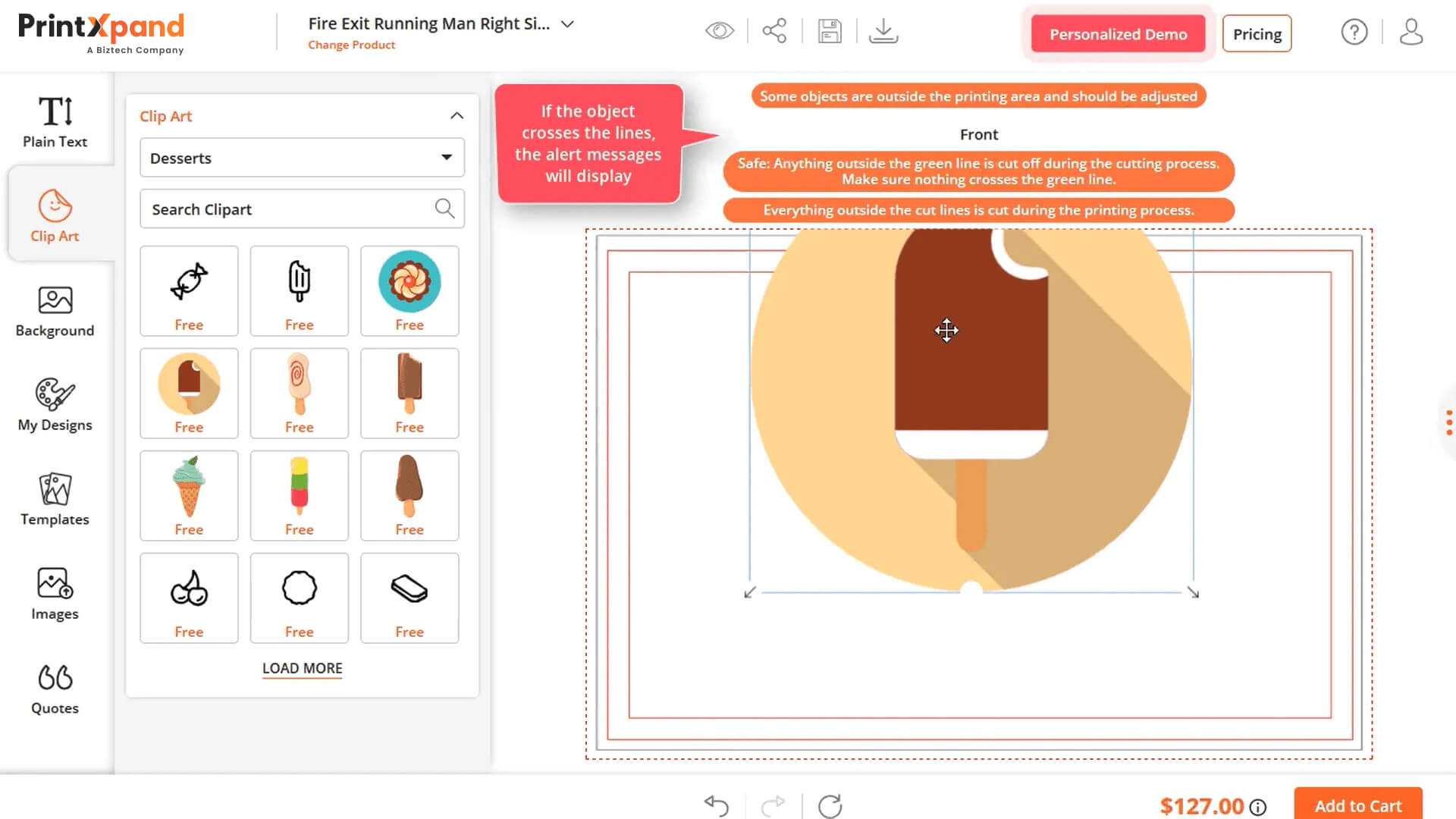Open the help question mark icon
The height and width of the screenshot is (819, 1456).
pyautogui.click(x=1354, y=32)
